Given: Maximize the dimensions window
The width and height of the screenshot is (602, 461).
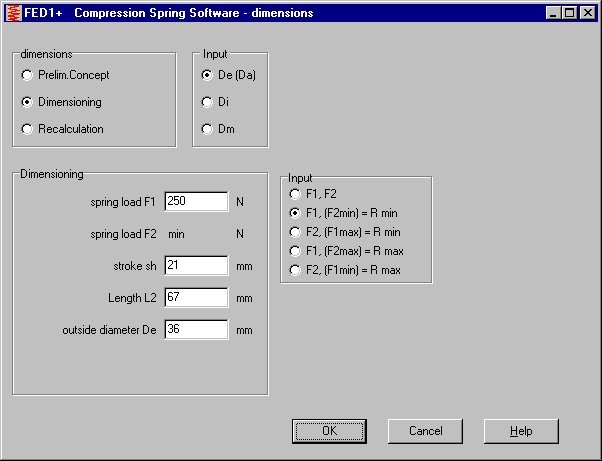Looking at the screenshot, I should pos(569,13).
